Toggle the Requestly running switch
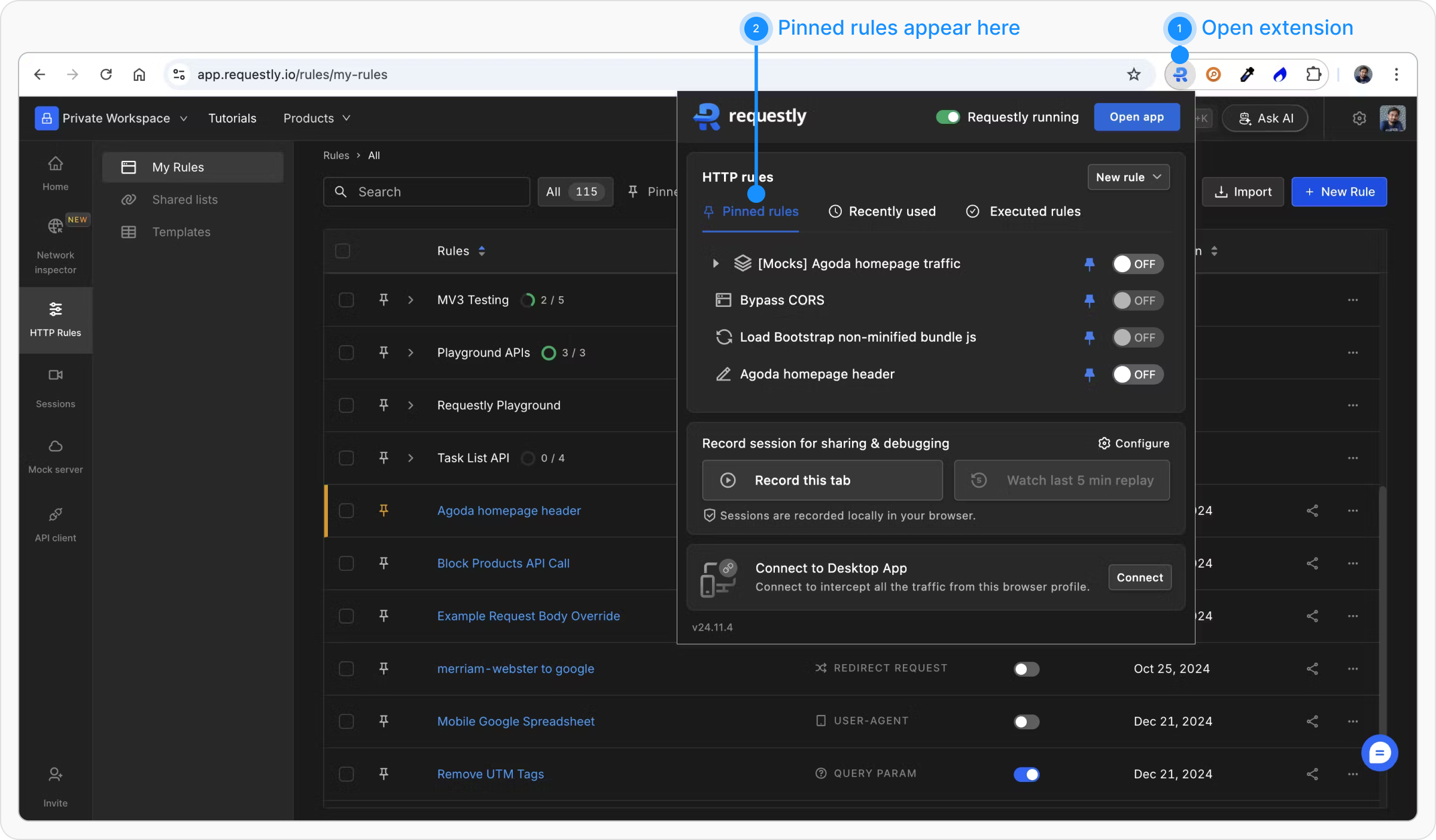This screenshot has height=840, width=1436. point(948,117)
